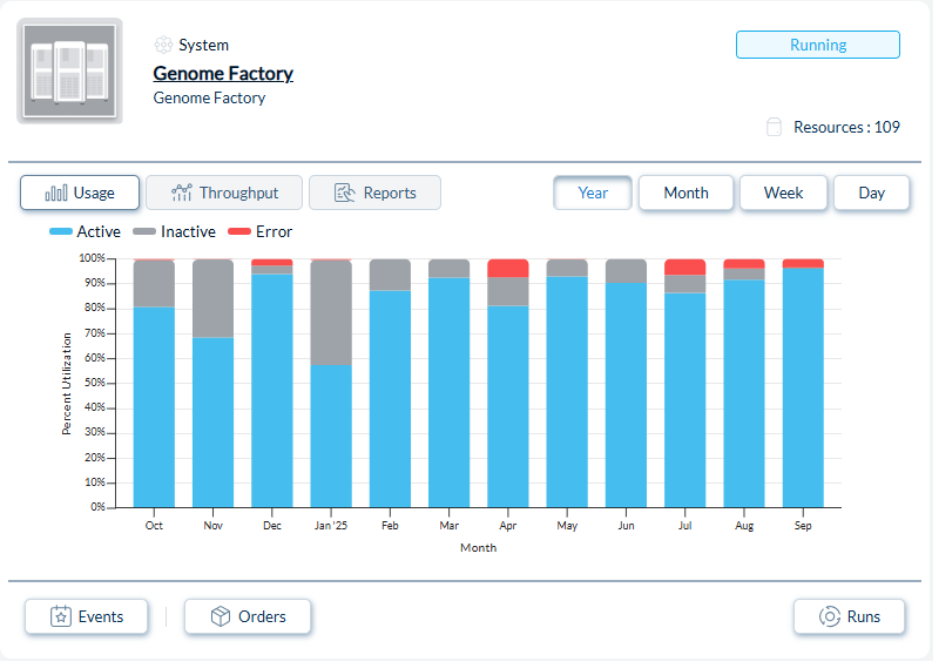
Task: Click the red error segment of April bar
Action: 508,268
